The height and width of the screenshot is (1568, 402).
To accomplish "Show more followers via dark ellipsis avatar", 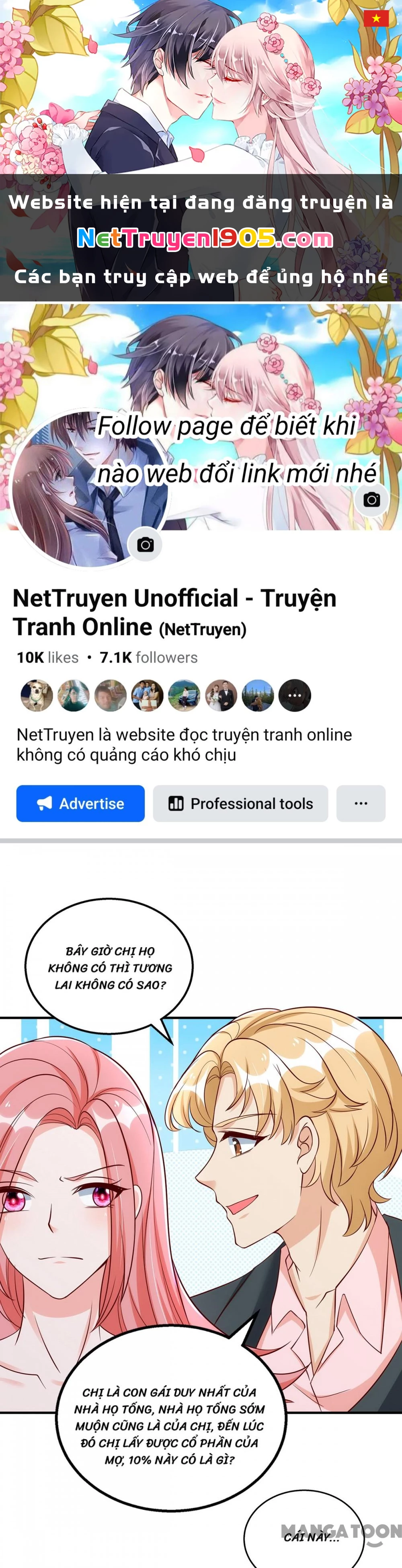I will [x=295, y=695].
